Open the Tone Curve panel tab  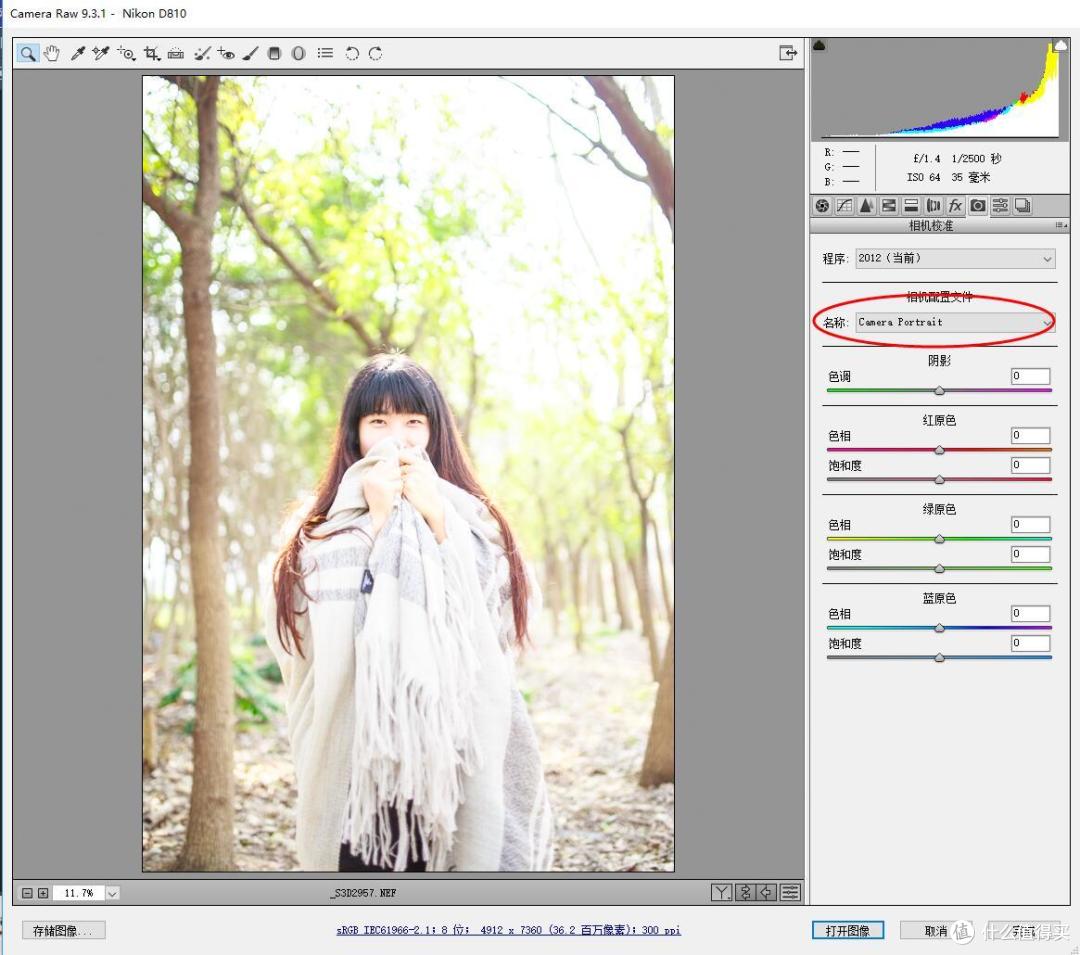(844, 206)
